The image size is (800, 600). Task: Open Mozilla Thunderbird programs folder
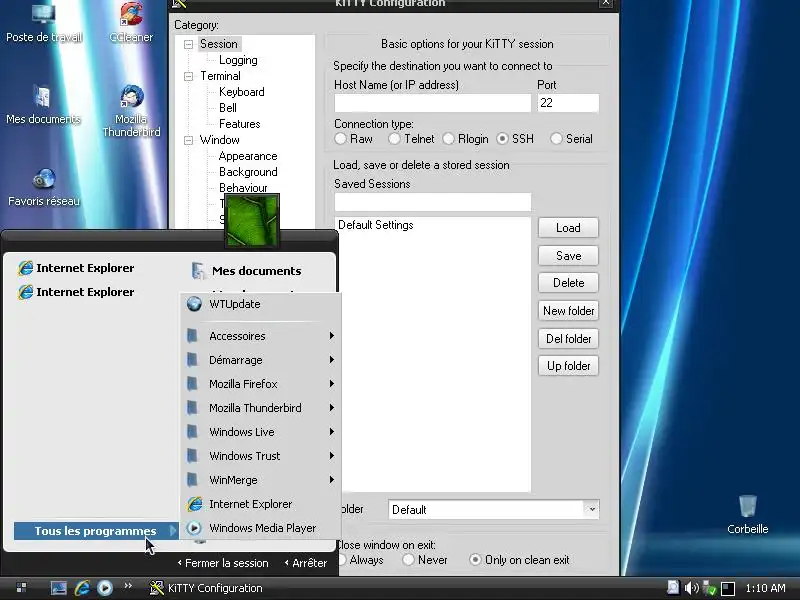pyautogui.click(x=260, y=408)
